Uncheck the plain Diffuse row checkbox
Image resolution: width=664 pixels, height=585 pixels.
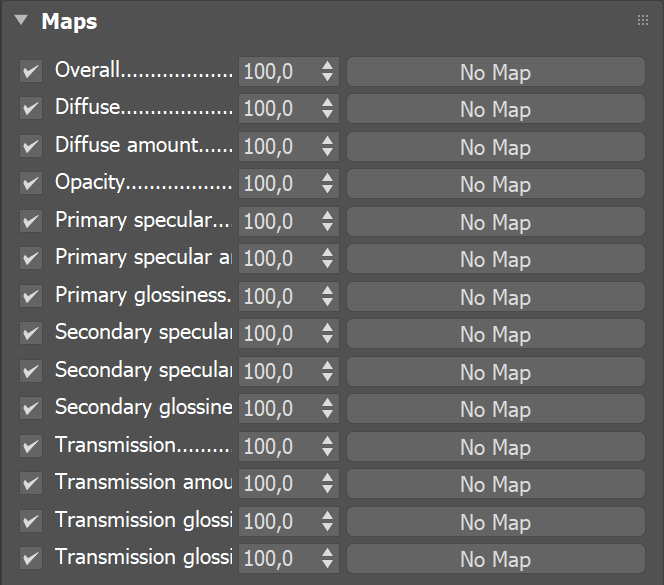(31, 108)
